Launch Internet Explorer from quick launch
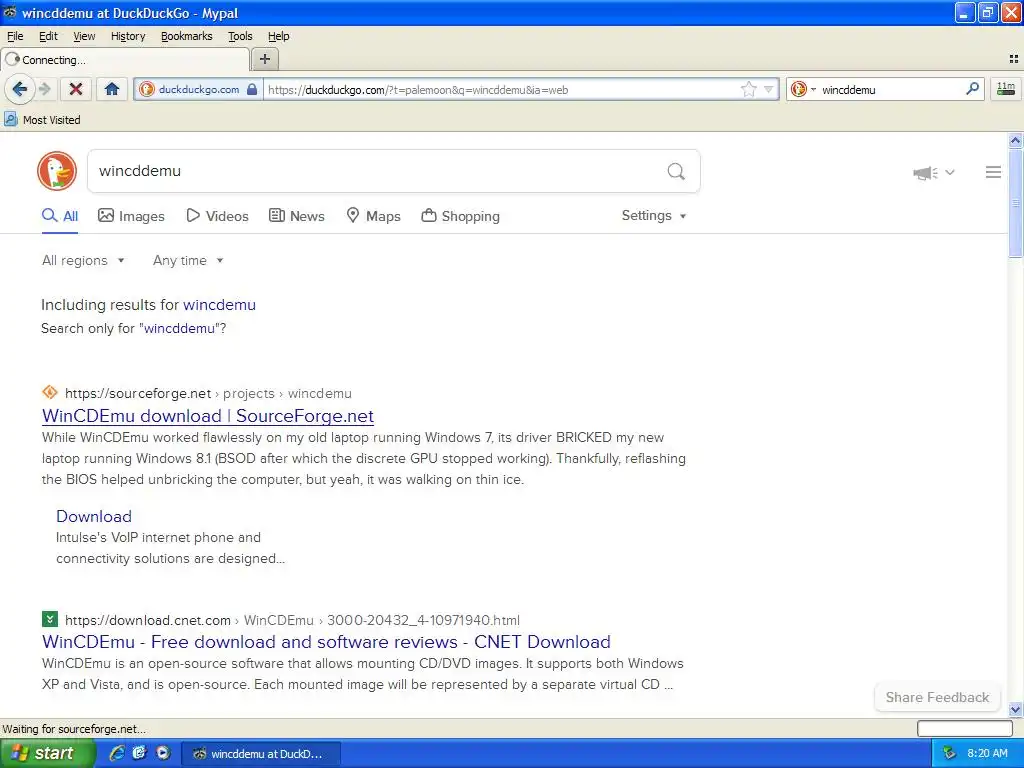 pyautogui.click(x=117, y=753)
